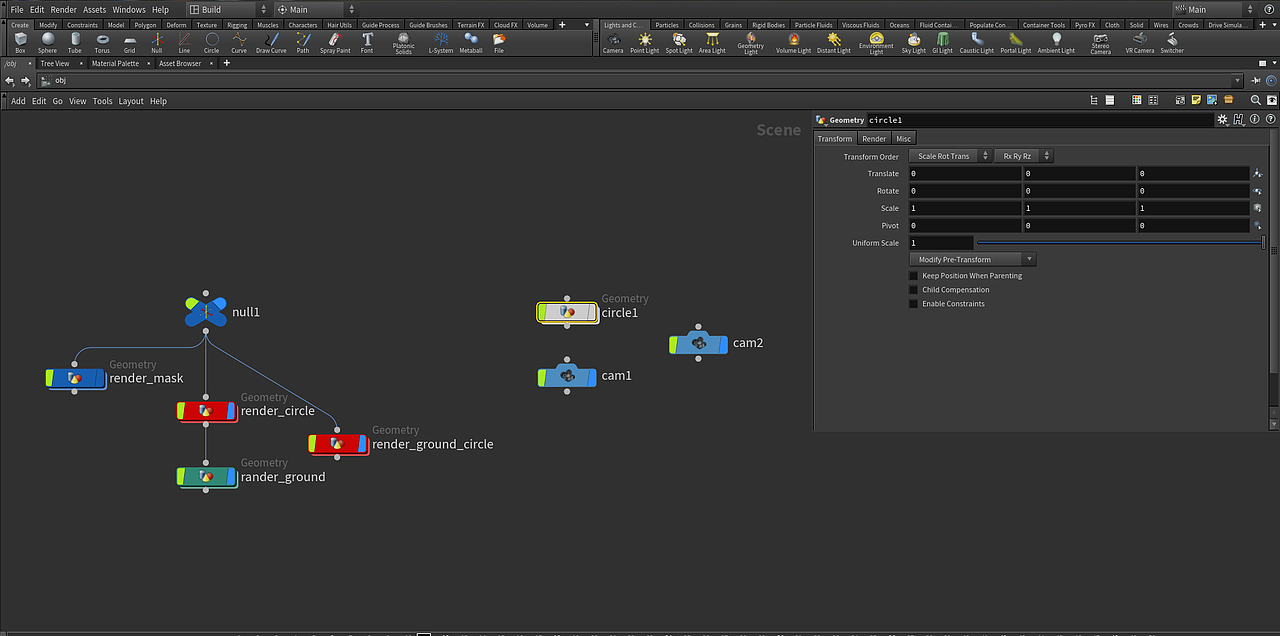Viewport: 1280px width, 636px height.
Task: Add a Portal Light from the shelf
Action: tap(1016, 42)
